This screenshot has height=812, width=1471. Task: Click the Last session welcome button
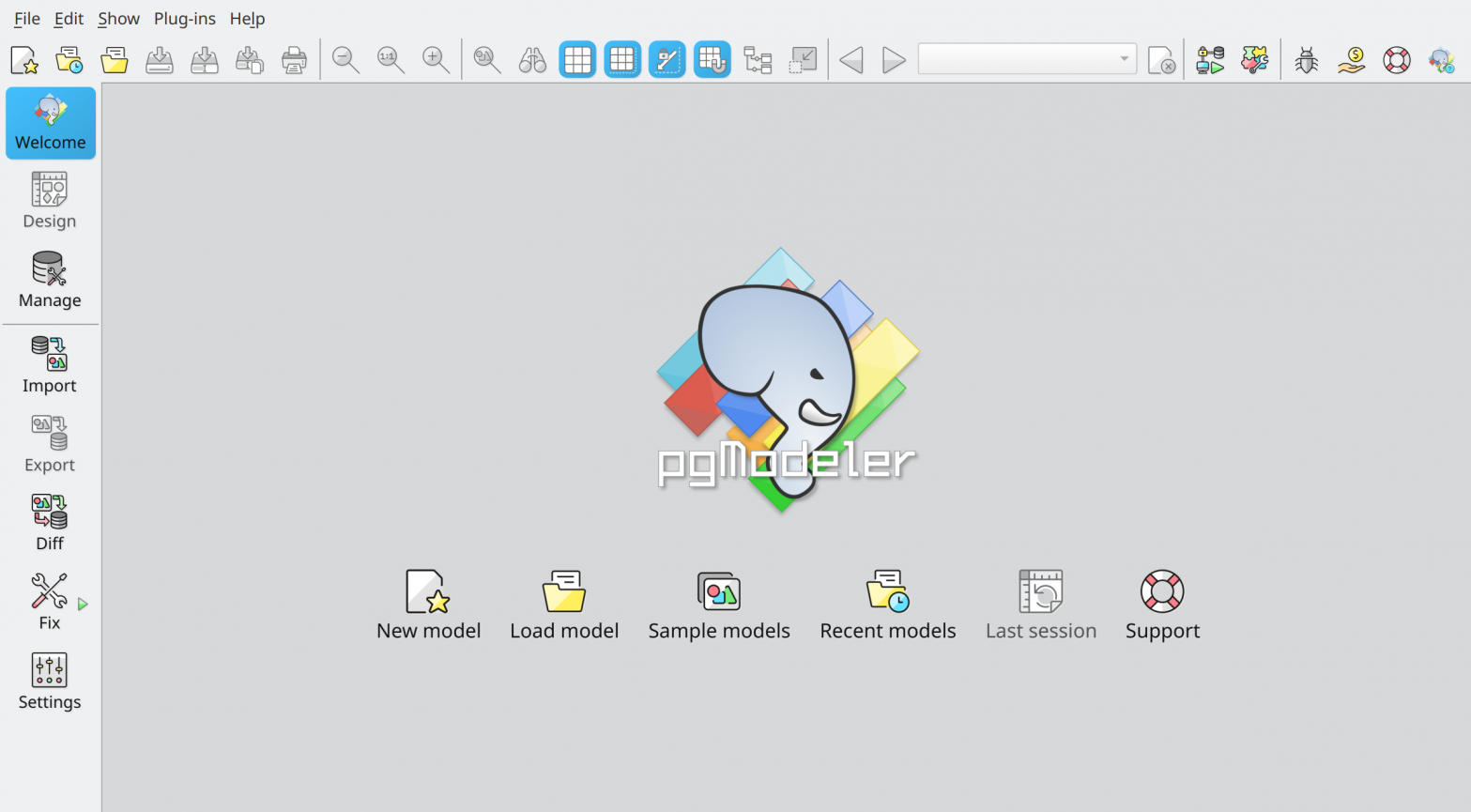(x=1041, y=605)
